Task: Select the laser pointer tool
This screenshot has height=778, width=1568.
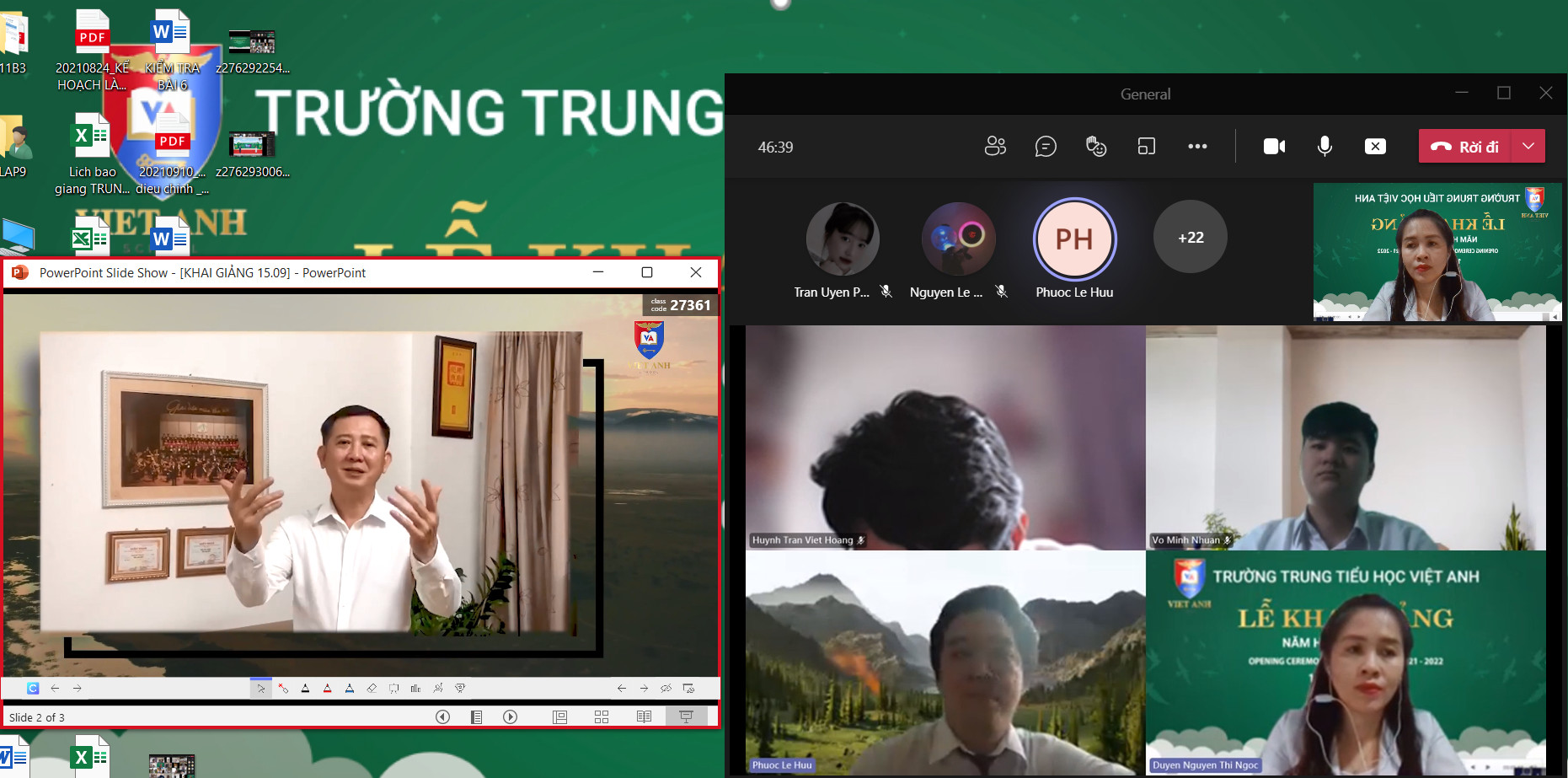Action: 283,688
